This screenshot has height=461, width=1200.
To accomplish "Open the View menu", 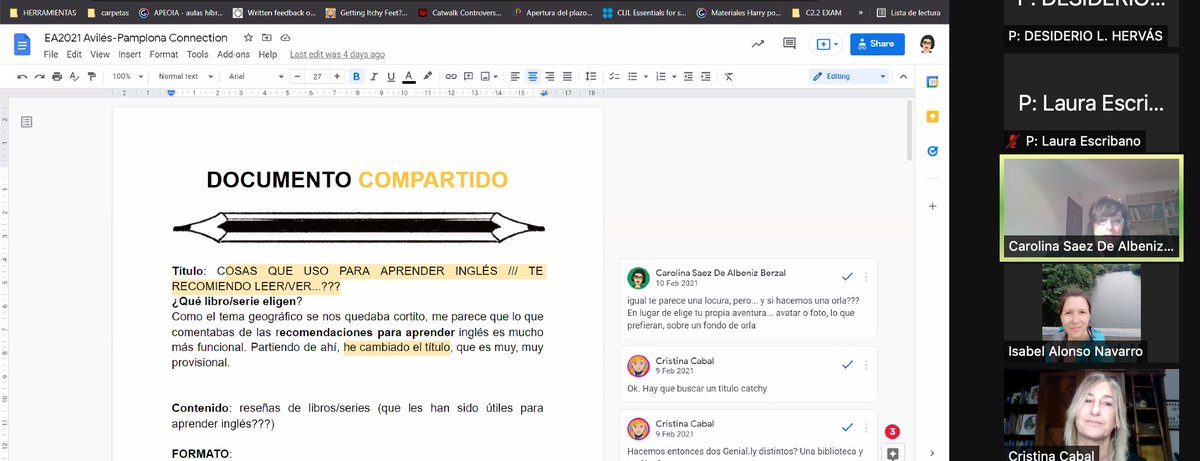I will [100, 54].
